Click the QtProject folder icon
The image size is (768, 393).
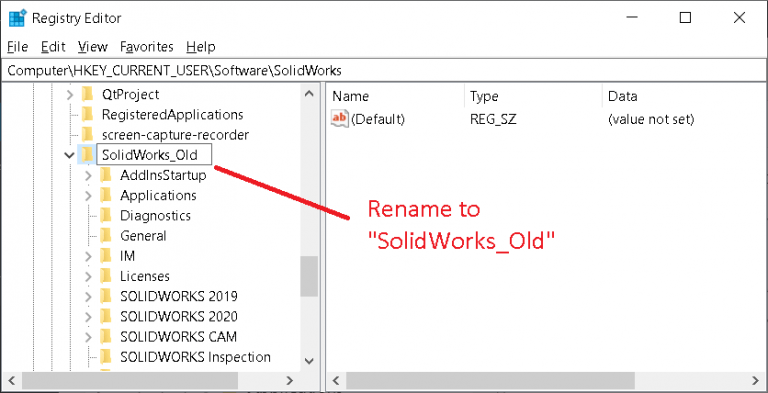(x=88, y=94)
